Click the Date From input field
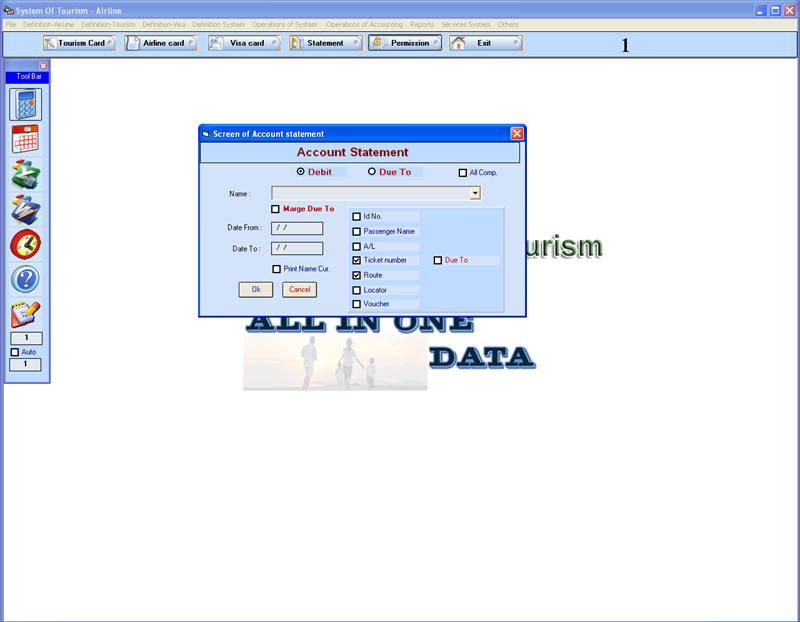Image resolution: width=800 pixels, height=622 pixels. click(x=297, y=228)
